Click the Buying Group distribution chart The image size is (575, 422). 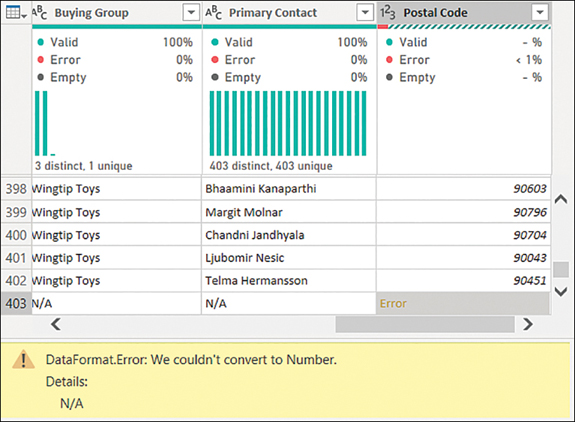tap(45, 123)
